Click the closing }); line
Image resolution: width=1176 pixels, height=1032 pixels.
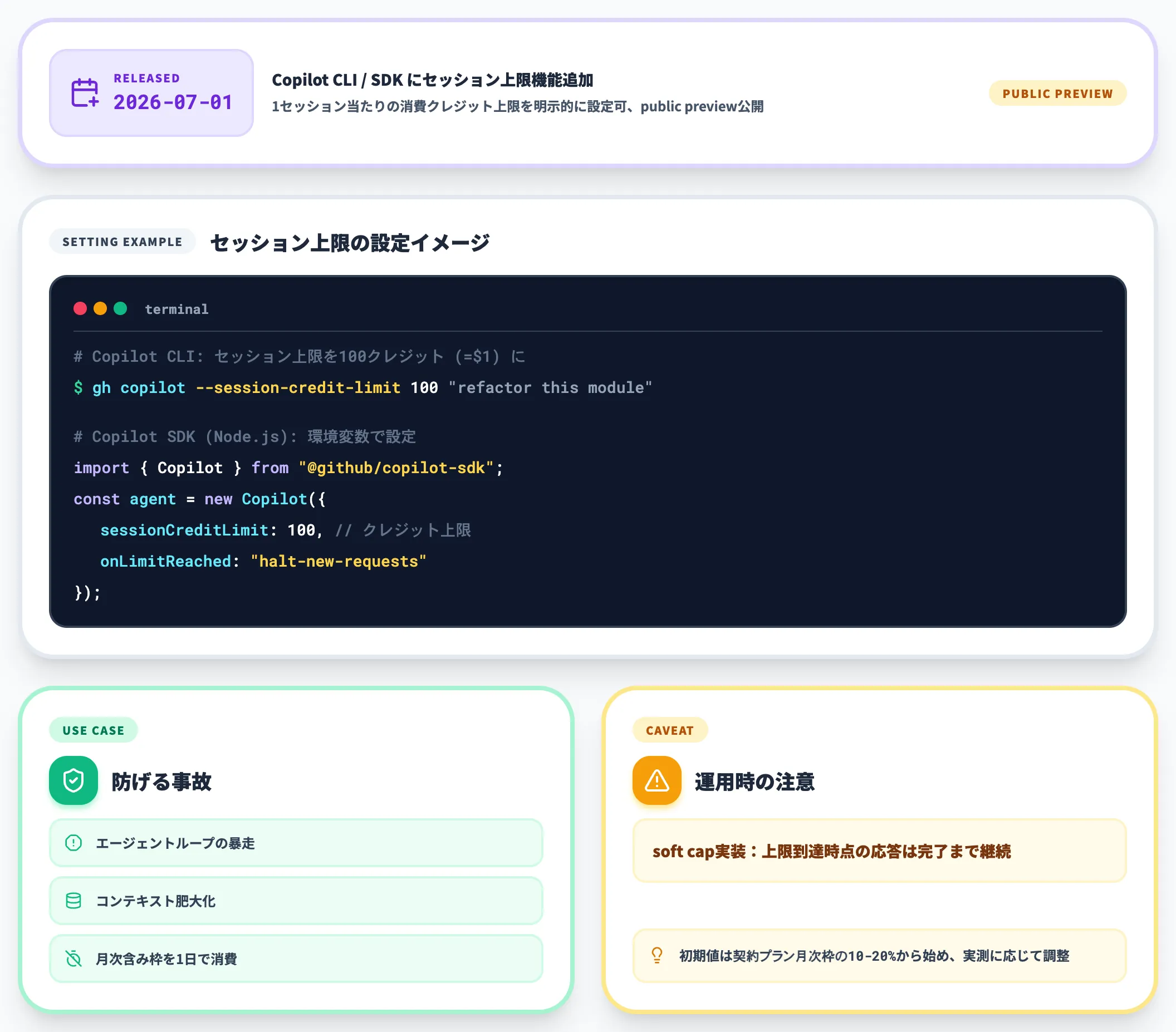pos(87,592)
